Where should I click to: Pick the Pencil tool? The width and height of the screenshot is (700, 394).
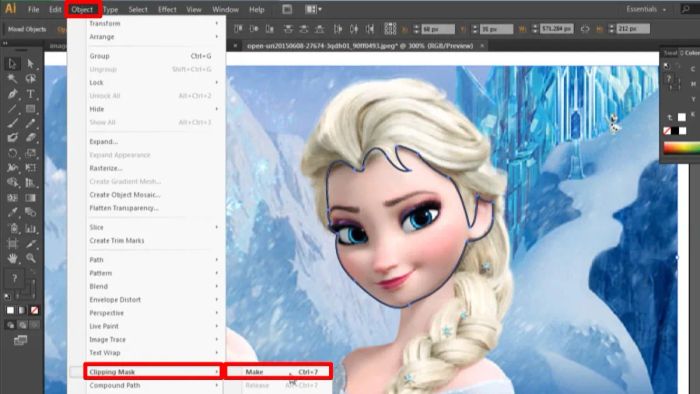pos(30,123)
